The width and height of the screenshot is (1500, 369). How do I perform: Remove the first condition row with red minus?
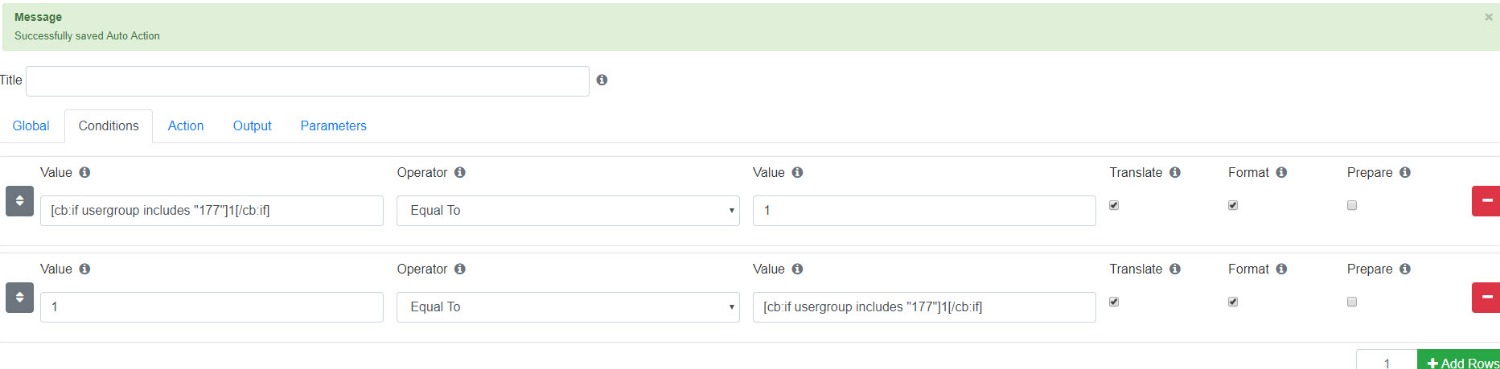coord(1486,201)
